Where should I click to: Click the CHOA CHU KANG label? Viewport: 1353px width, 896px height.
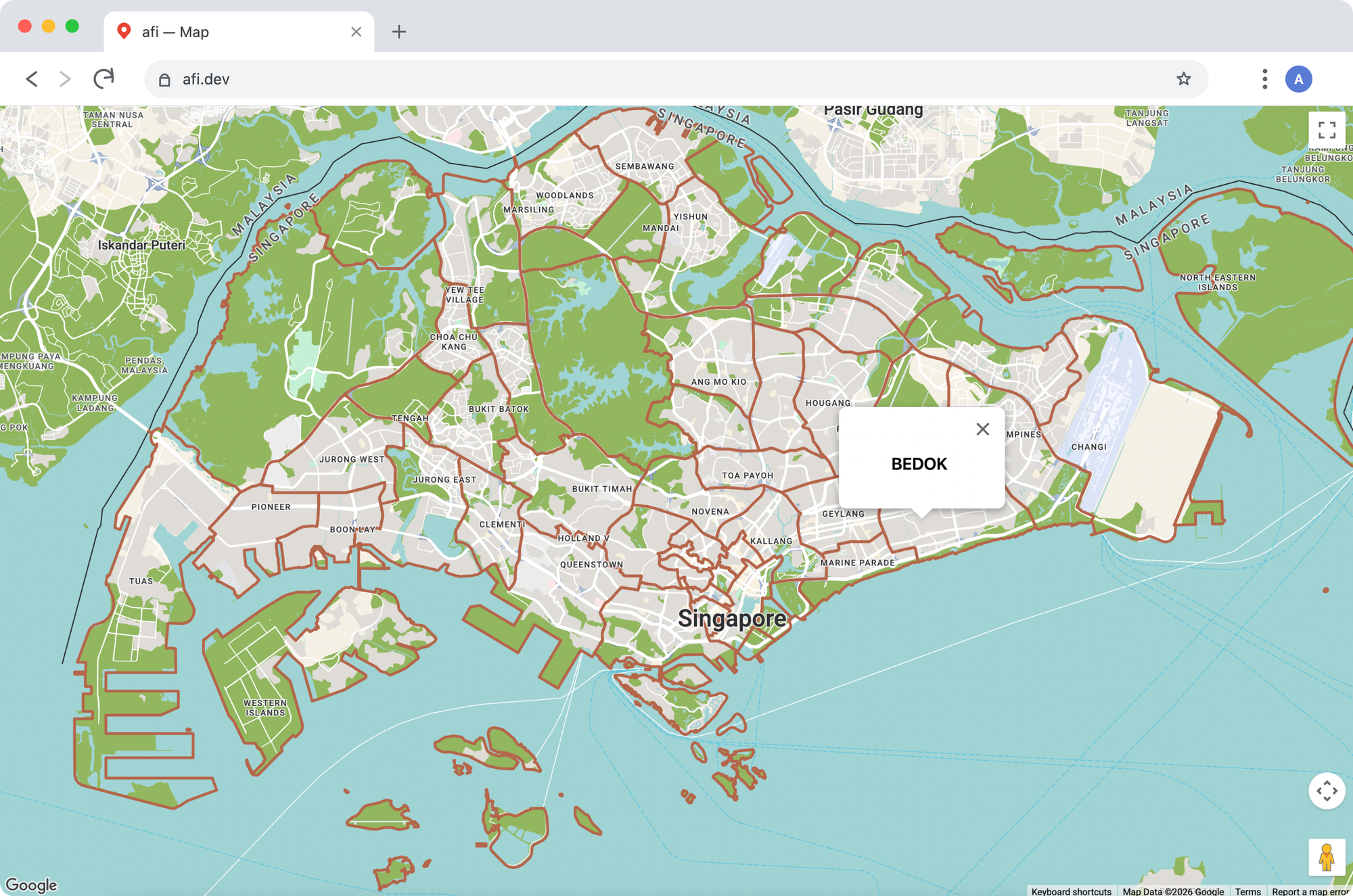tap(454, 341)
